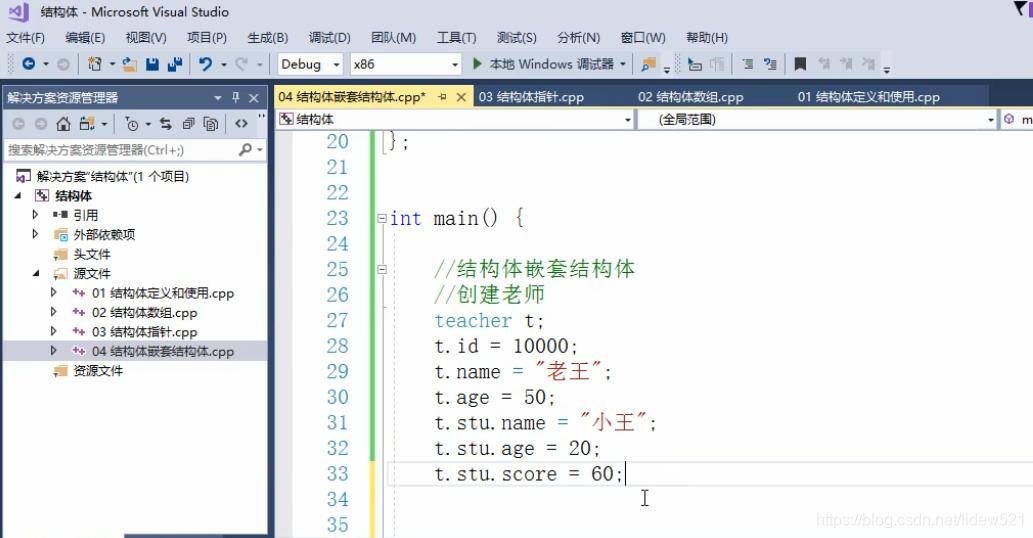
Task: Start debugging with 本地 Windows 调试器
Action: coord(544,64)
